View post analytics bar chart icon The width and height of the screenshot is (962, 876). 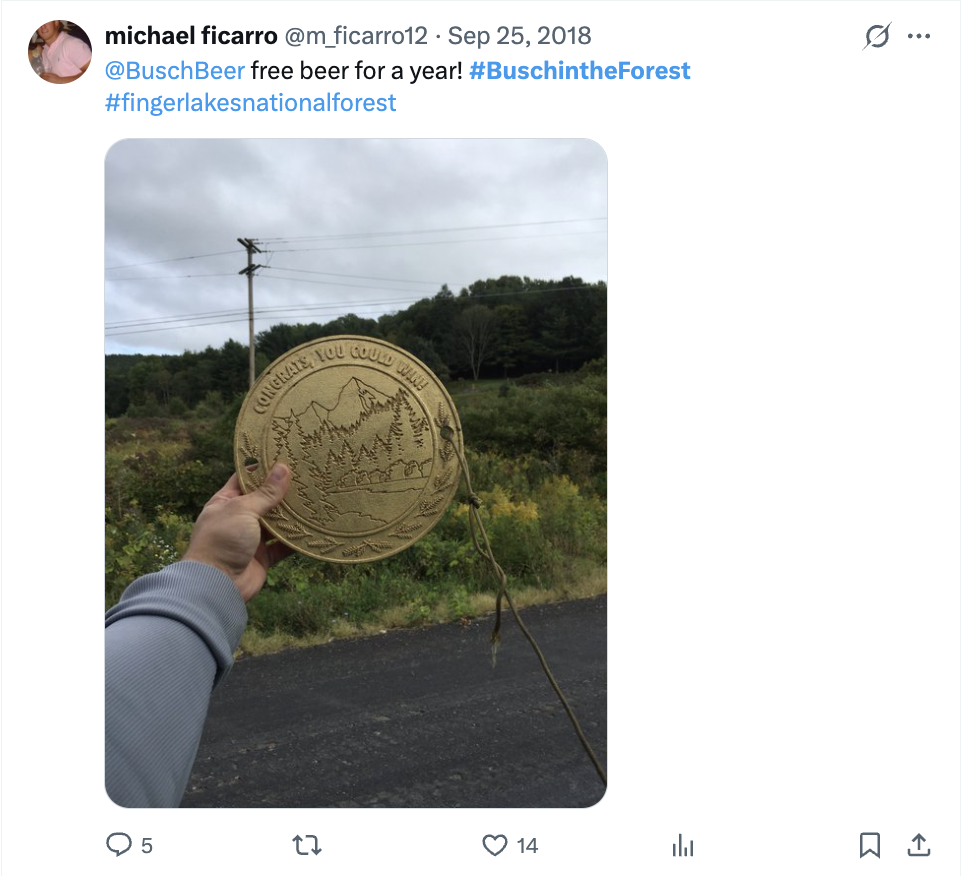click(683, 845)
